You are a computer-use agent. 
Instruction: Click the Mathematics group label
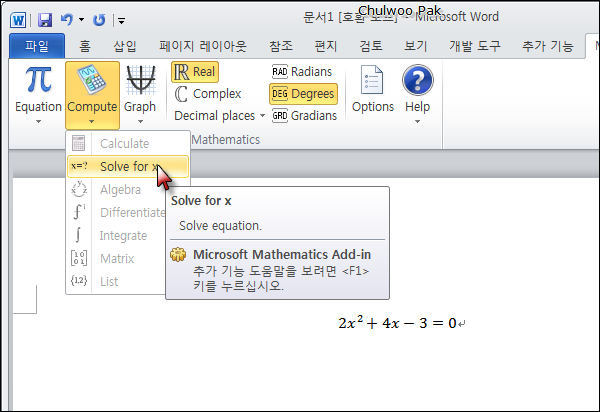[x=225, y=140]
